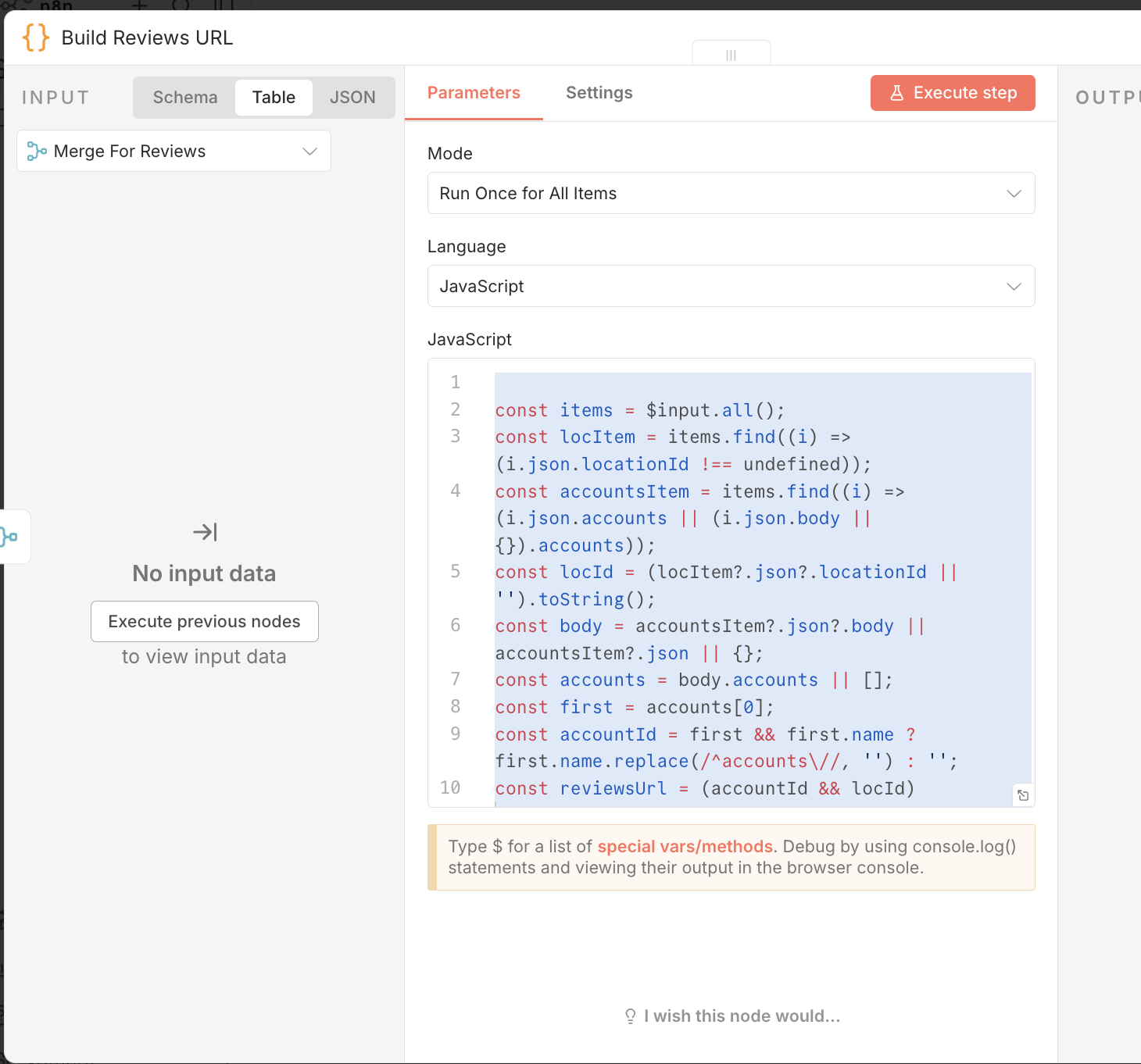Click code line starting const accountId

[x=726, y=748]
